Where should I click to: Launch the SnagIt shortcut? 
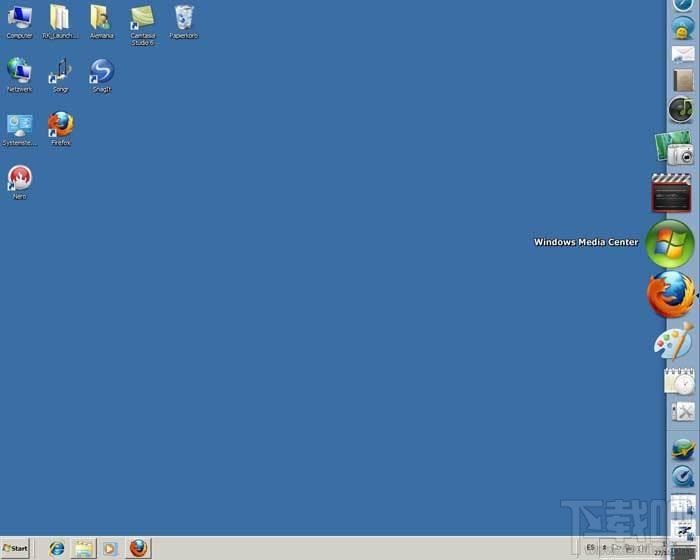(x=102, y=75)
